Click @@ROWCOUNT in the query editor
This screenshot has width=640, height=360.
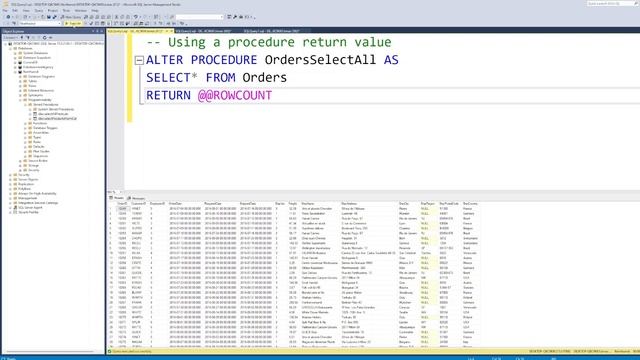click(235, 96)
